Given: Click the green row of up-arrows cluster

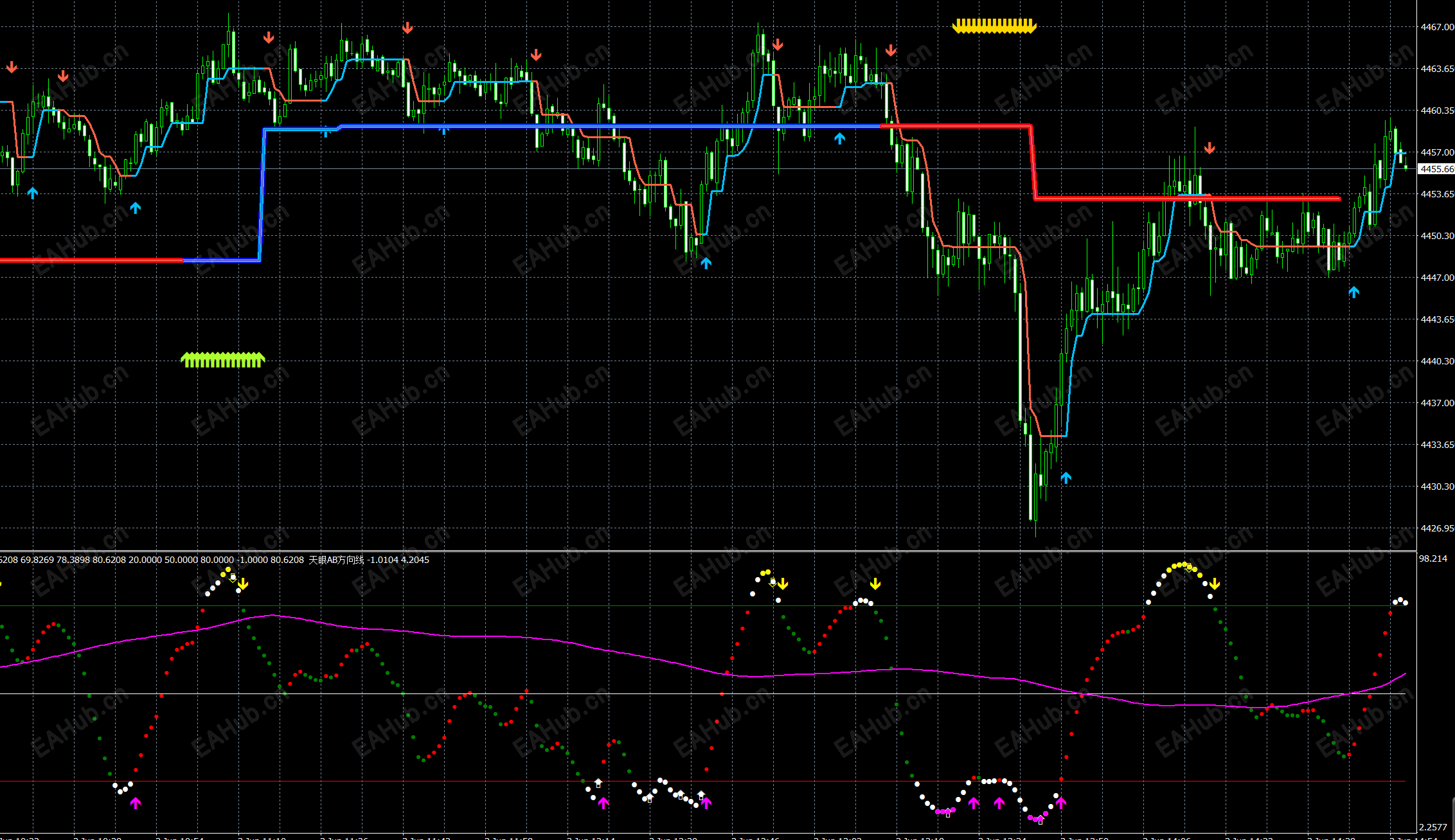Looking at the screenshot, I should [x=223, y=360].
